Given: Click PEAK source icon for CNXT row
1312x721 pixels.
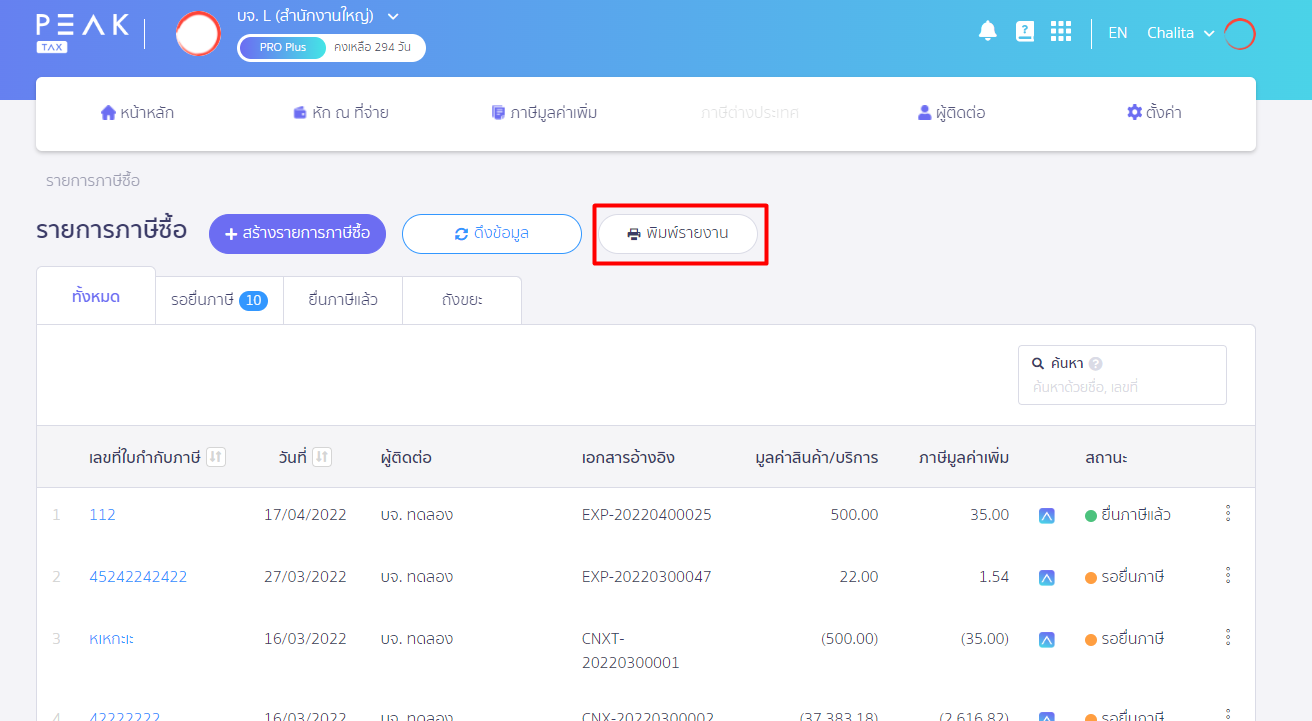Looking at the screenshot, I should click(1047, 640).
